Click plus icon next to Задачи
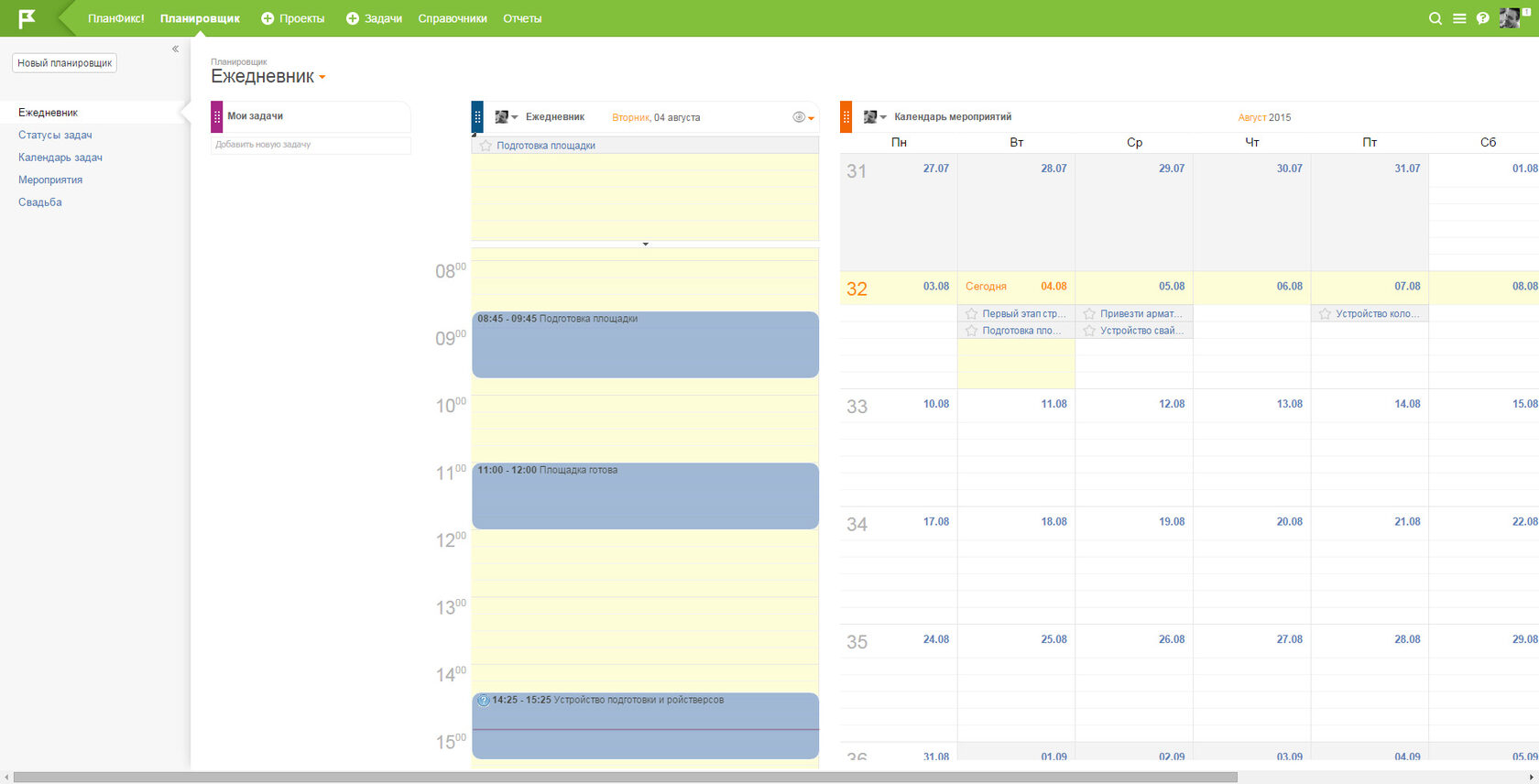The width and height of the screenshot is (1539, 784). 352,18
